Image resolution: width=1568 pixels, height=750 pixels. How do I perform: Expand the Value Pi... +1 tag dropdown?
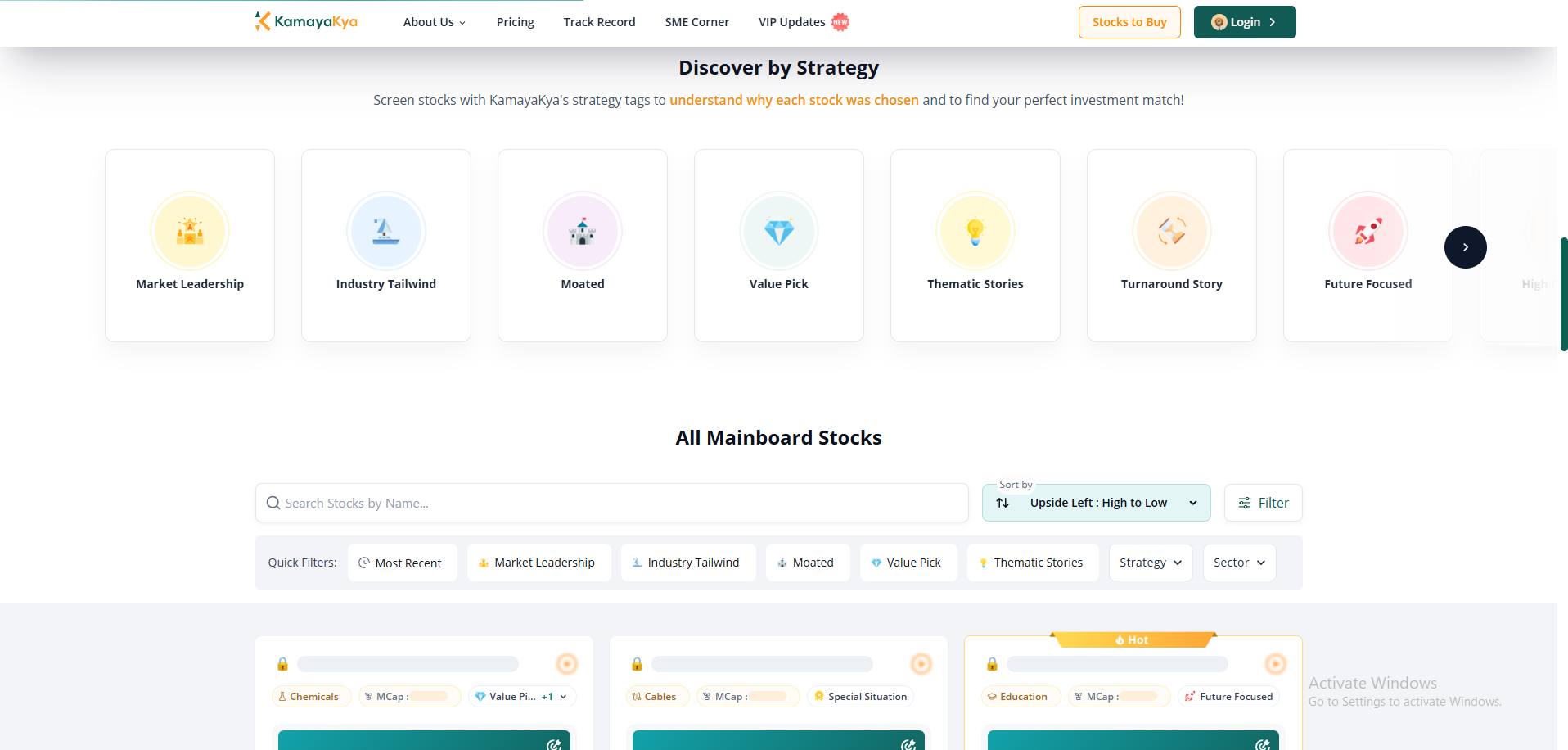pos(522,697)
